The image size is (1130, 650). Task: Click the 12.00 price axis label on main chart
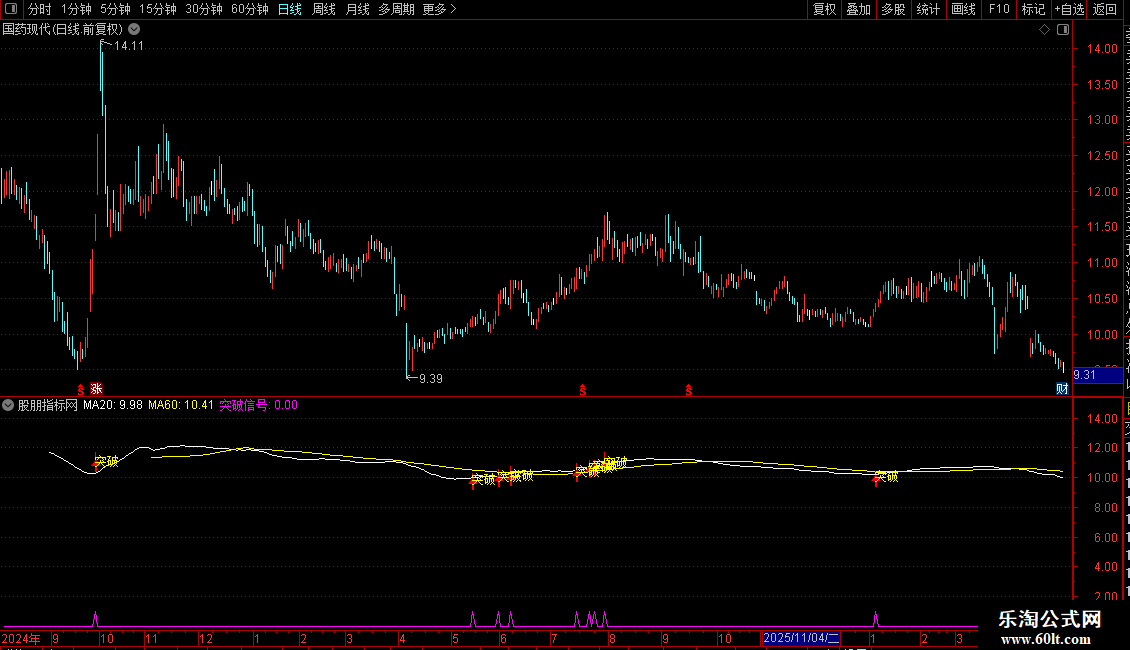click(1103, 192)
